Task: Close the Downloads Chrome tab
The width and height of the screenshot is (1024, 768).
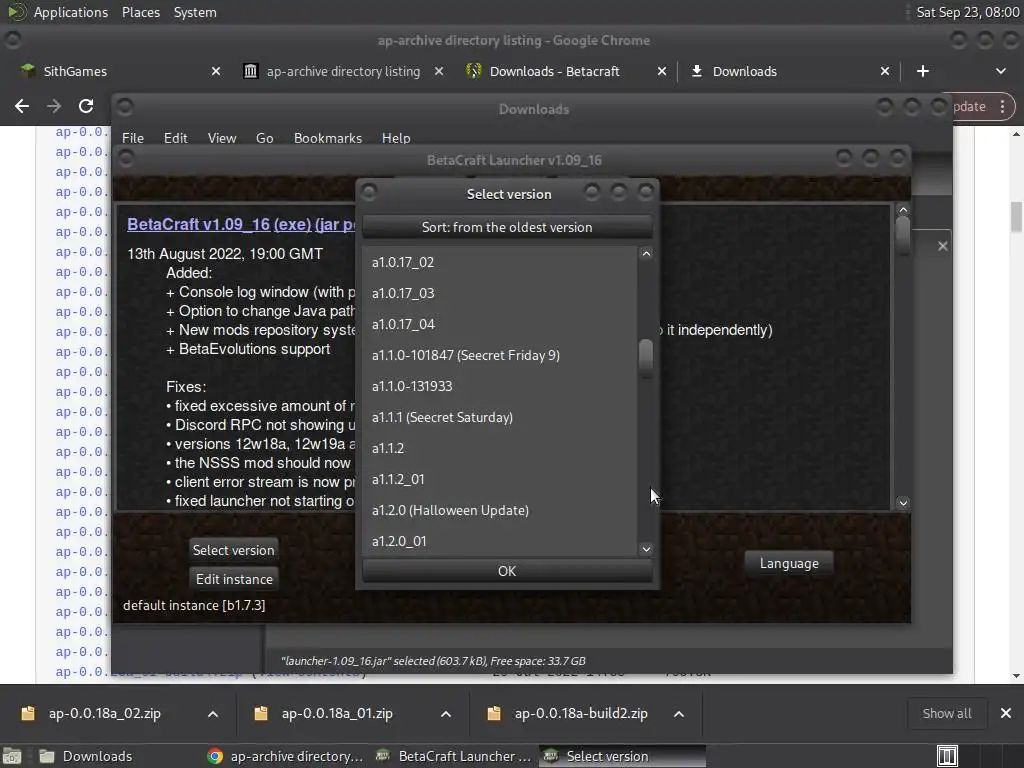Action: [884, 71]
